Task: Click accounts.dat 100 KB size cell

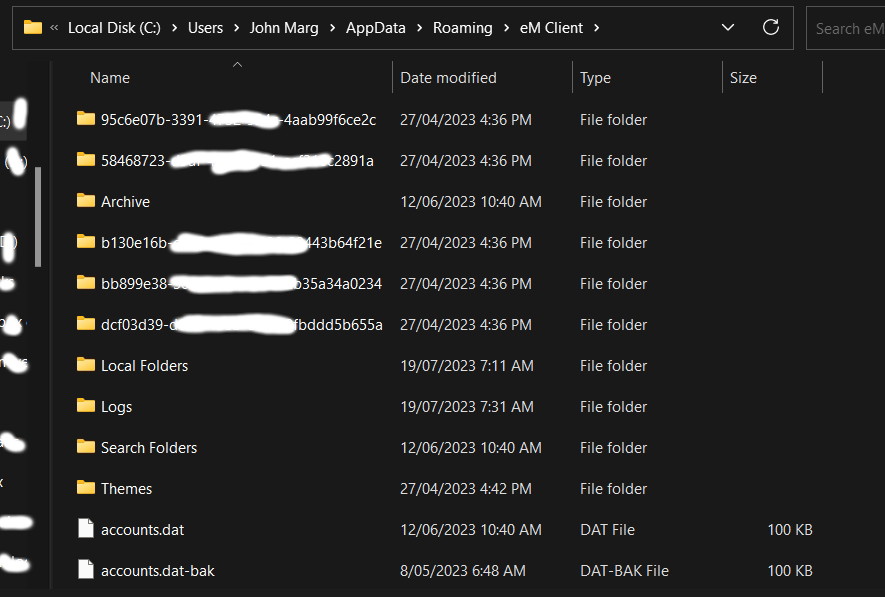Action: 790,530
